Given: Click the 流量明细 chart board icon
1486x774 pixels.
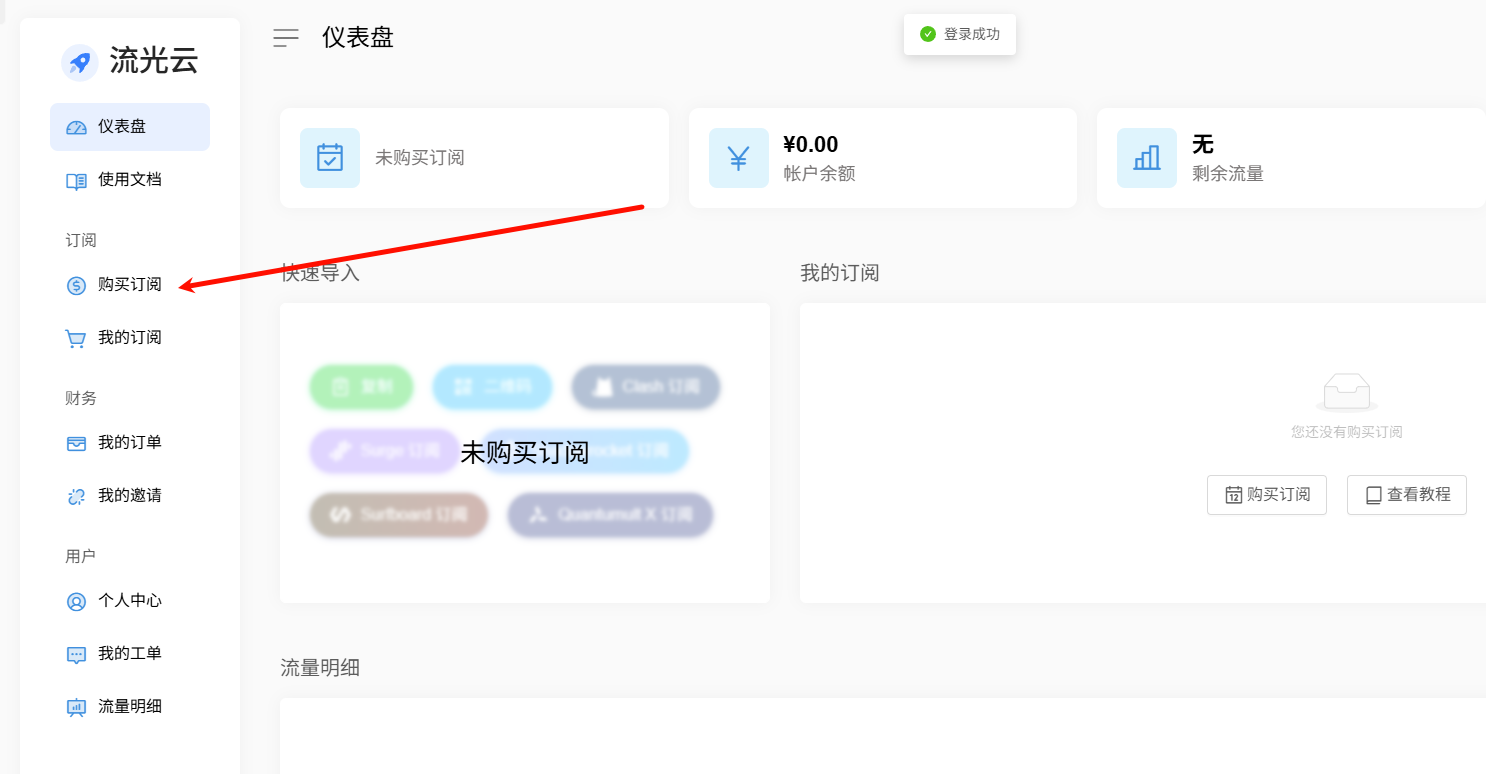Looking at the screenshot, I should pyautogui.click(x=76, y=708).
